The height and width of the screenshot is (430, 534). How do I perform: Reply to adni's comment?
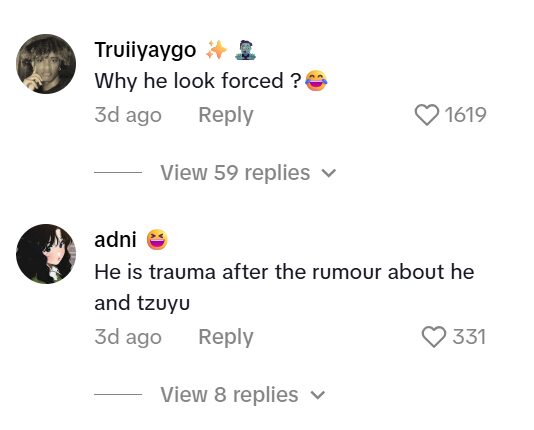click(226, 337)
